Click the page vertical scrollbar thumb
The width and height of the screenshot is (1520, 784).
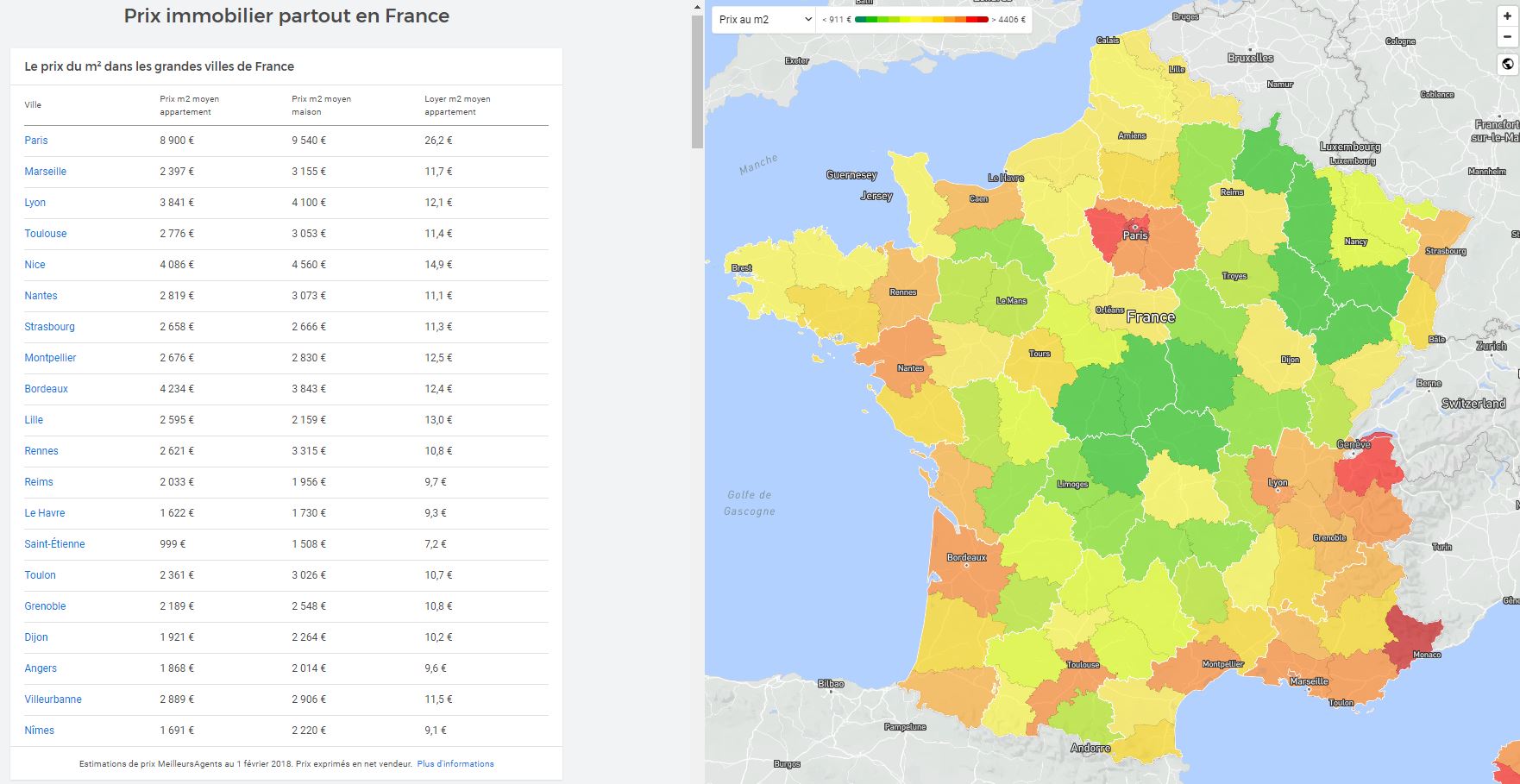pos(697,82)
